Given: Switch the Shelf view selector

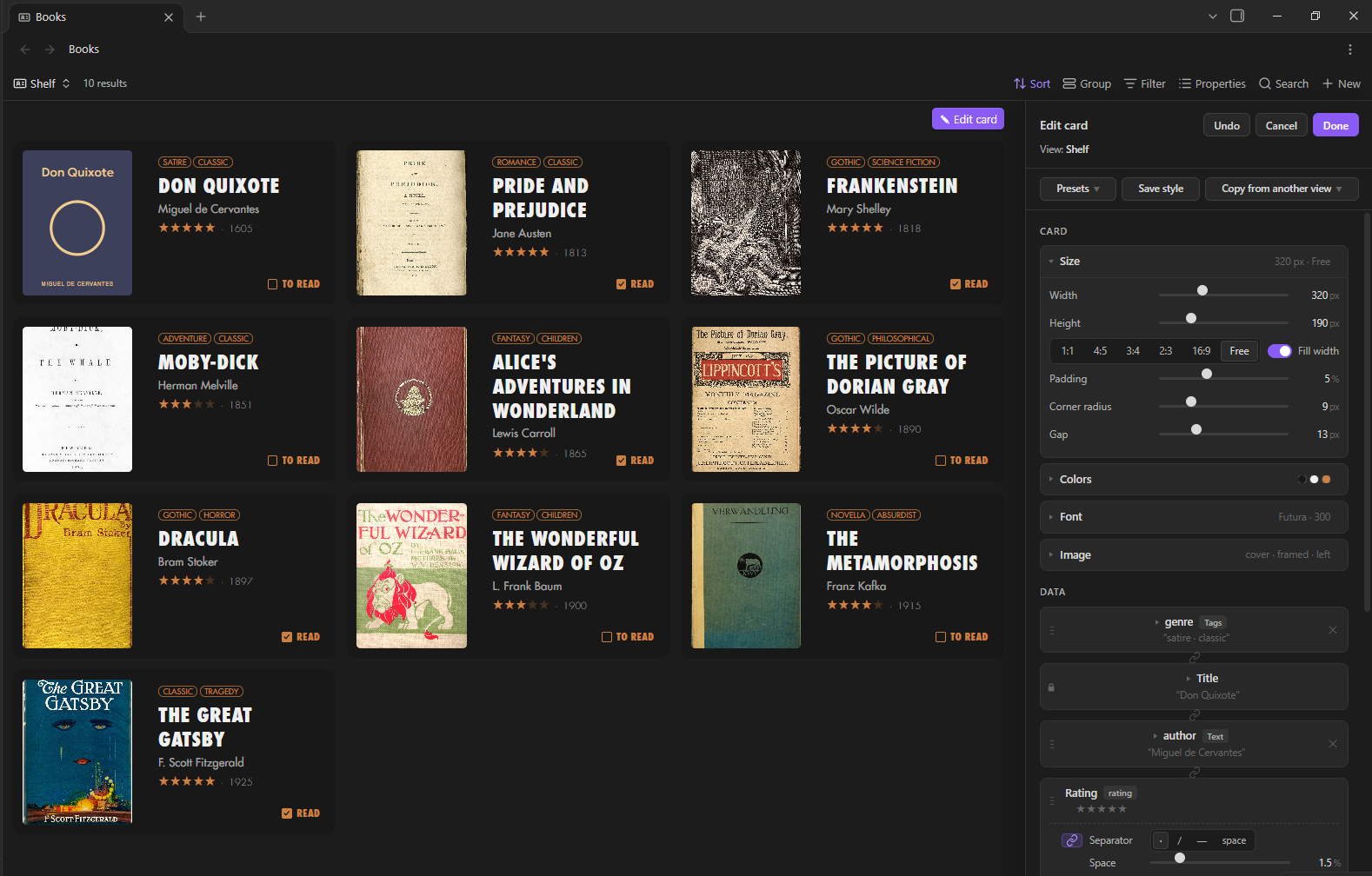Looking at the screenshot, I should [42, 83].
